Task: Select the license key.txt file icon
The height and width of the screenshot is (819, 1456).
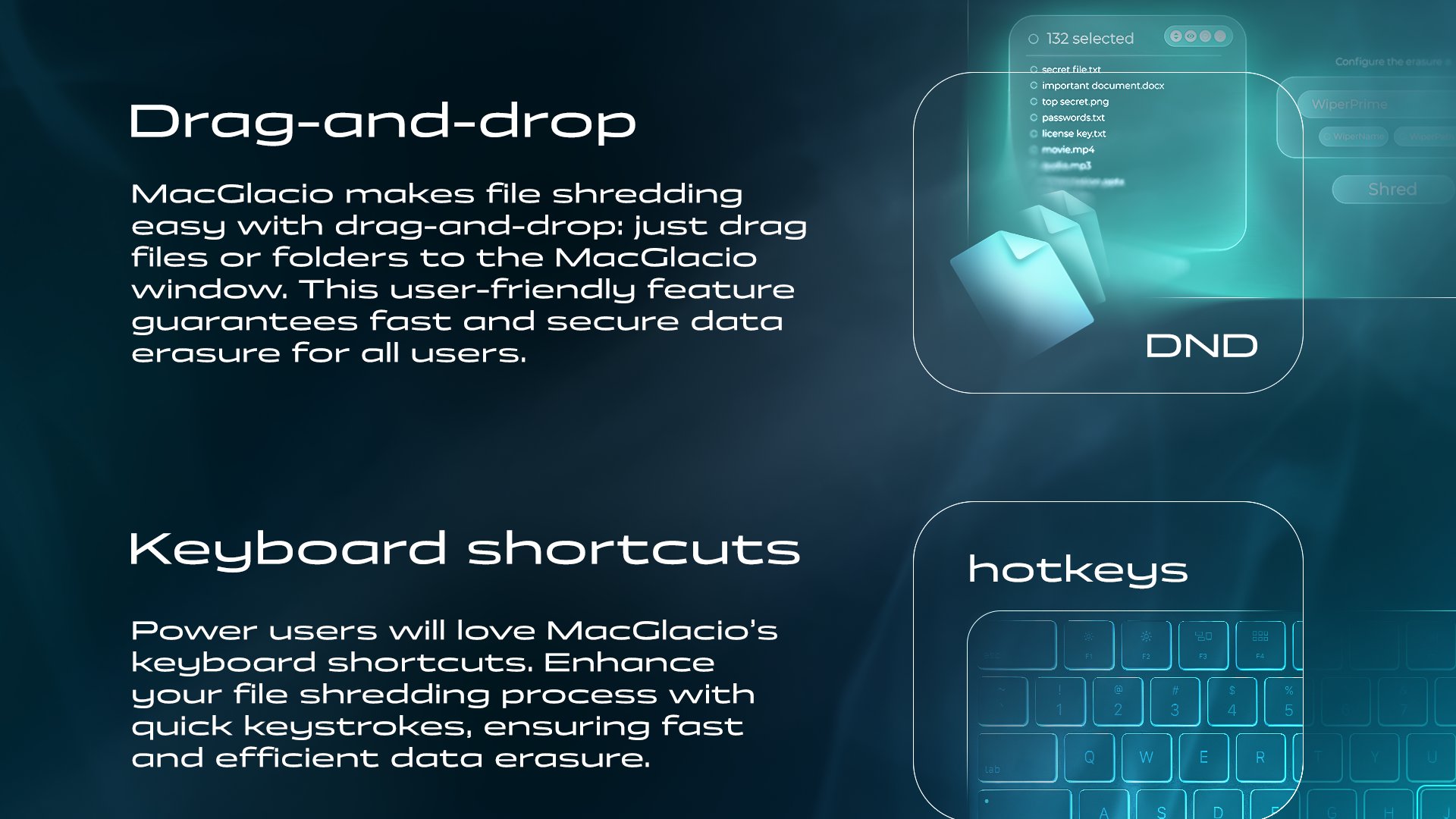Action: point(1033,133)
